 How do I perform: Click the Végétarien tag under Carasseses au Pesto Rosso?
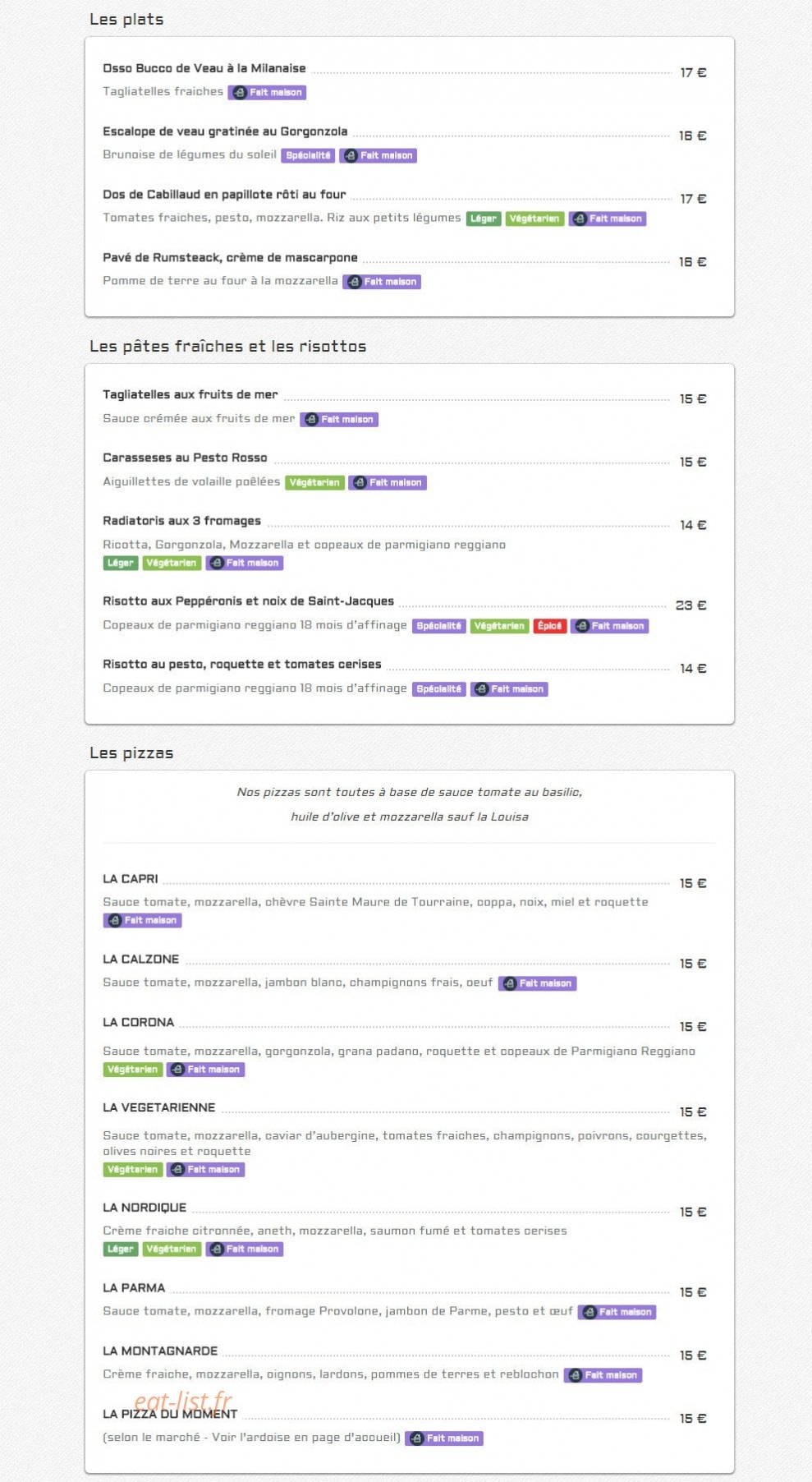point(314,483)
